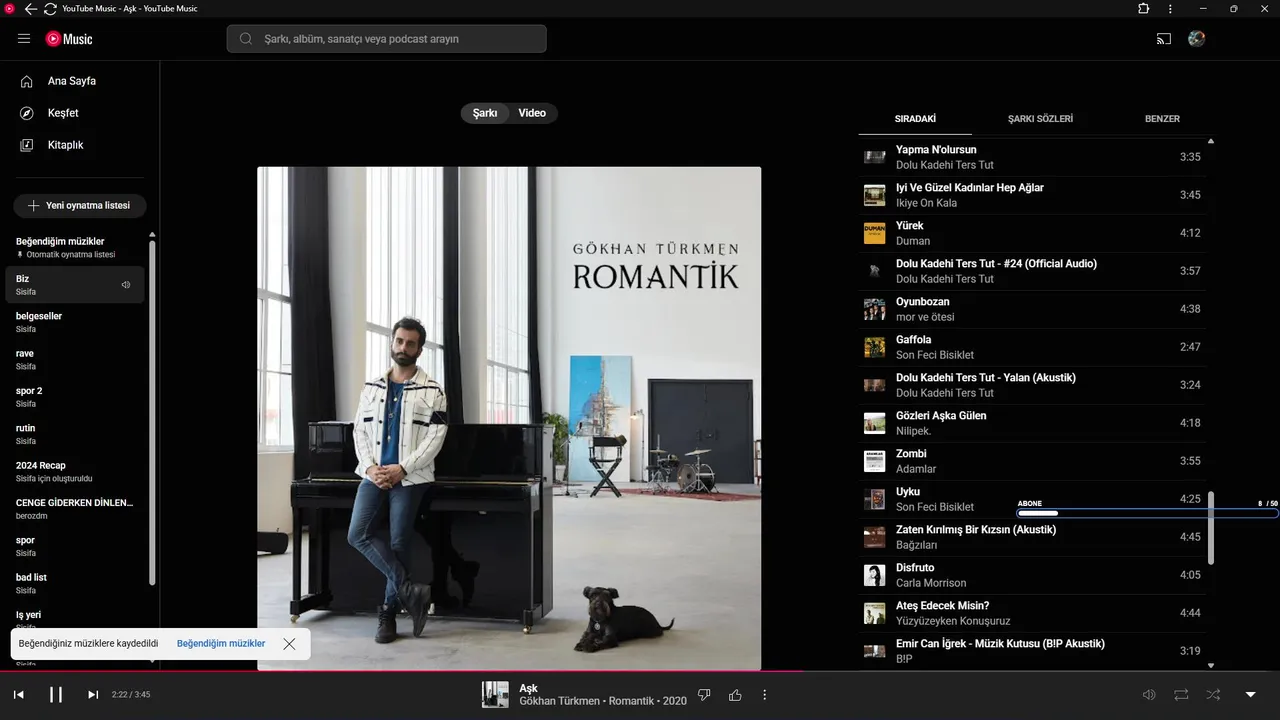Open the rave playlist
This screenshot has height=720, width=1280.
point(75,359)
